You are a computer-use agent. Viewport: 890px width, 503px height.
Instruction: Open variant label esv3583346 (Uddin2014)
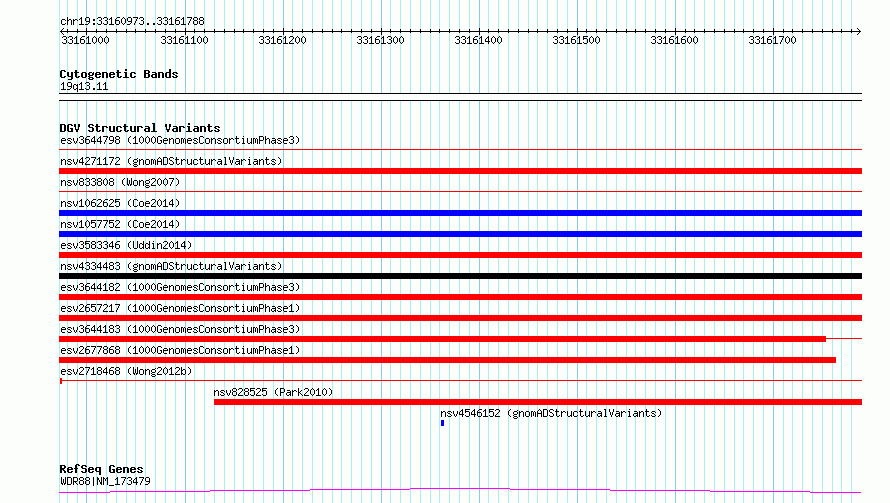pyautogui.click(x=126, y=245)
